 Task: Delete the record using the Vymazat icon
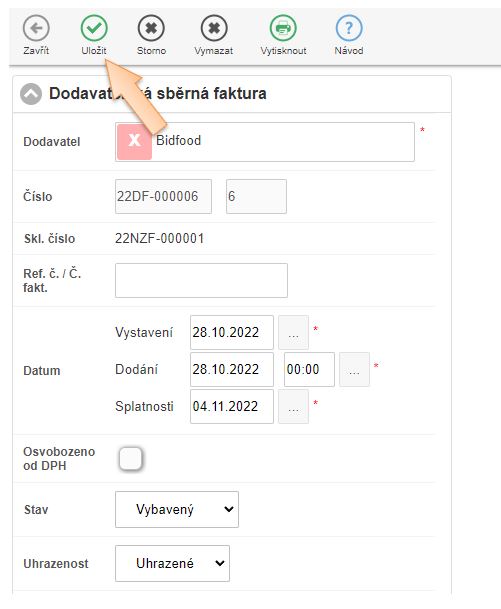click(214, 28)
